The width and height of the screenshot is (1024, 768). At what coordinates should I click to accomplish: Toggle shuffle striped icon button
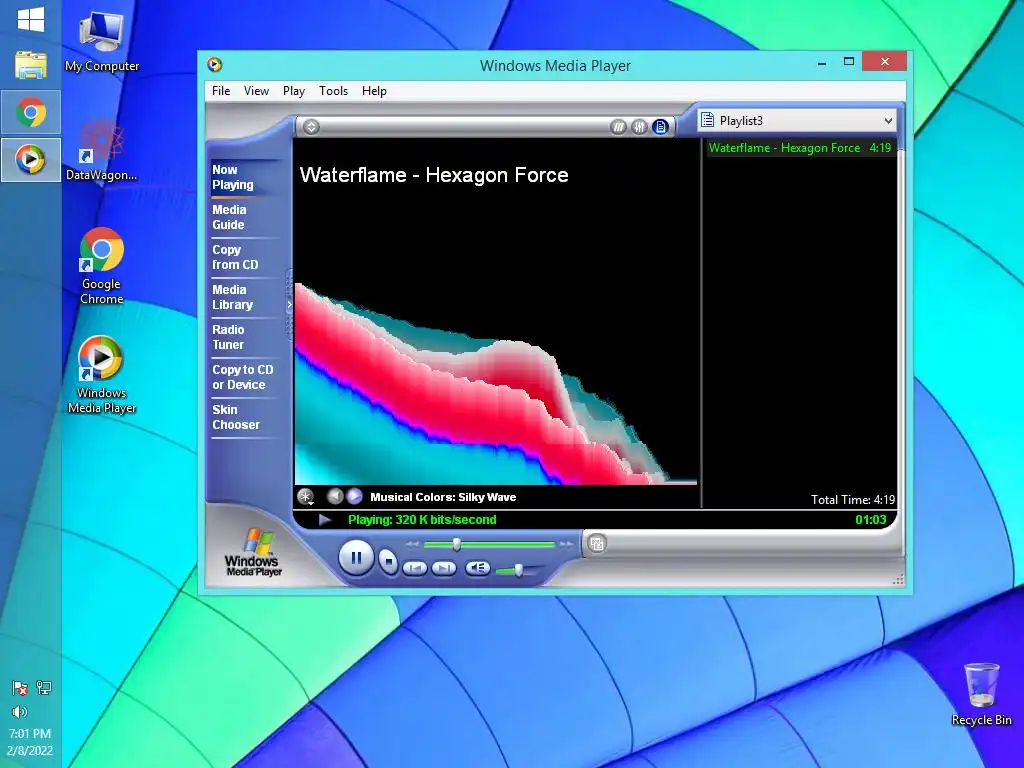pyautogui.click(x=618, y=127)
